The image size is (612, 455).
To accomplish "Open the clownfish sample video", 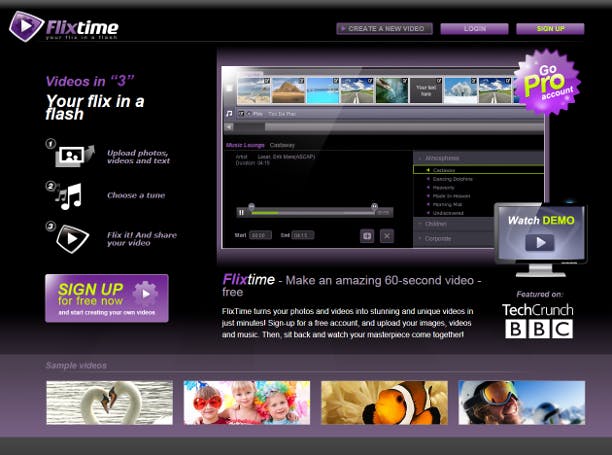I will [x=384, y=402].
